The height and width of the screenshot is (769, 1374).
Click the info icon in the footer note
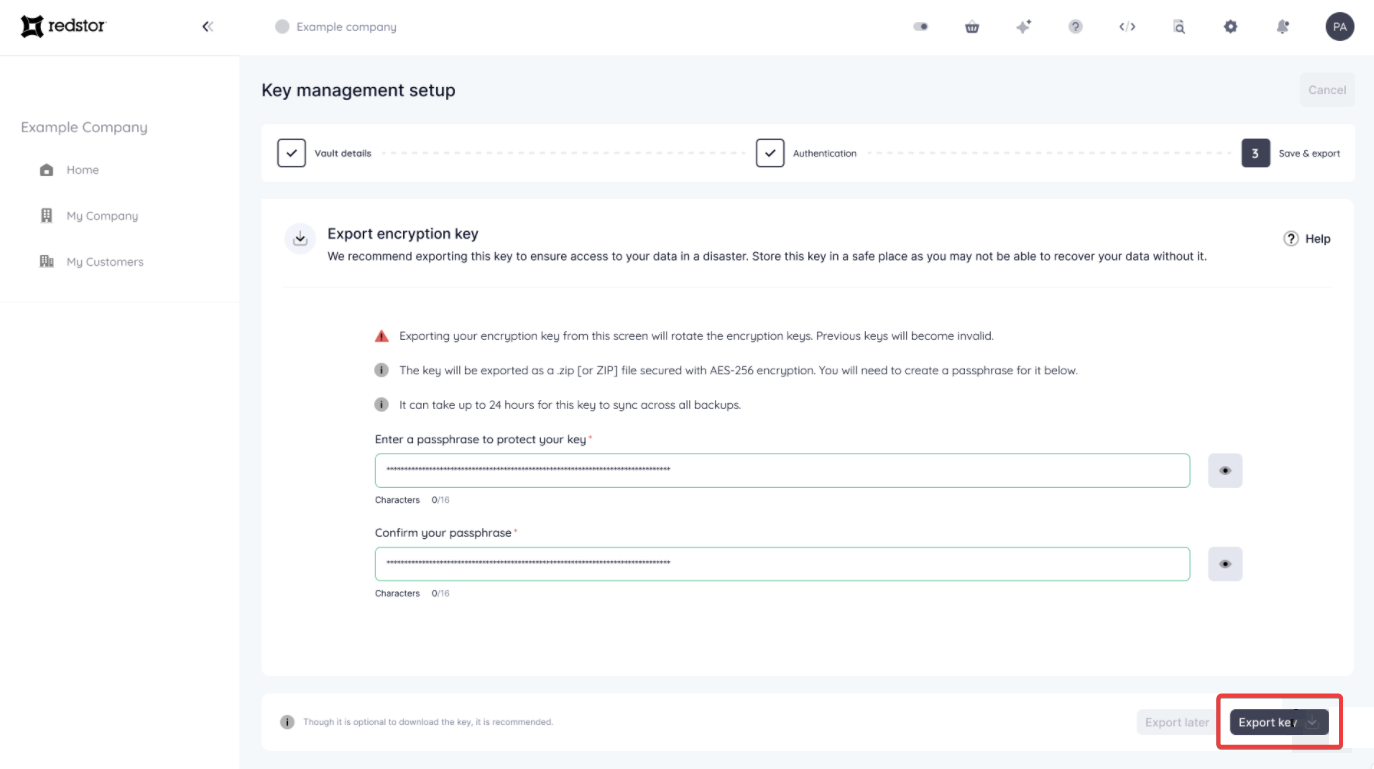click(287, 722)
